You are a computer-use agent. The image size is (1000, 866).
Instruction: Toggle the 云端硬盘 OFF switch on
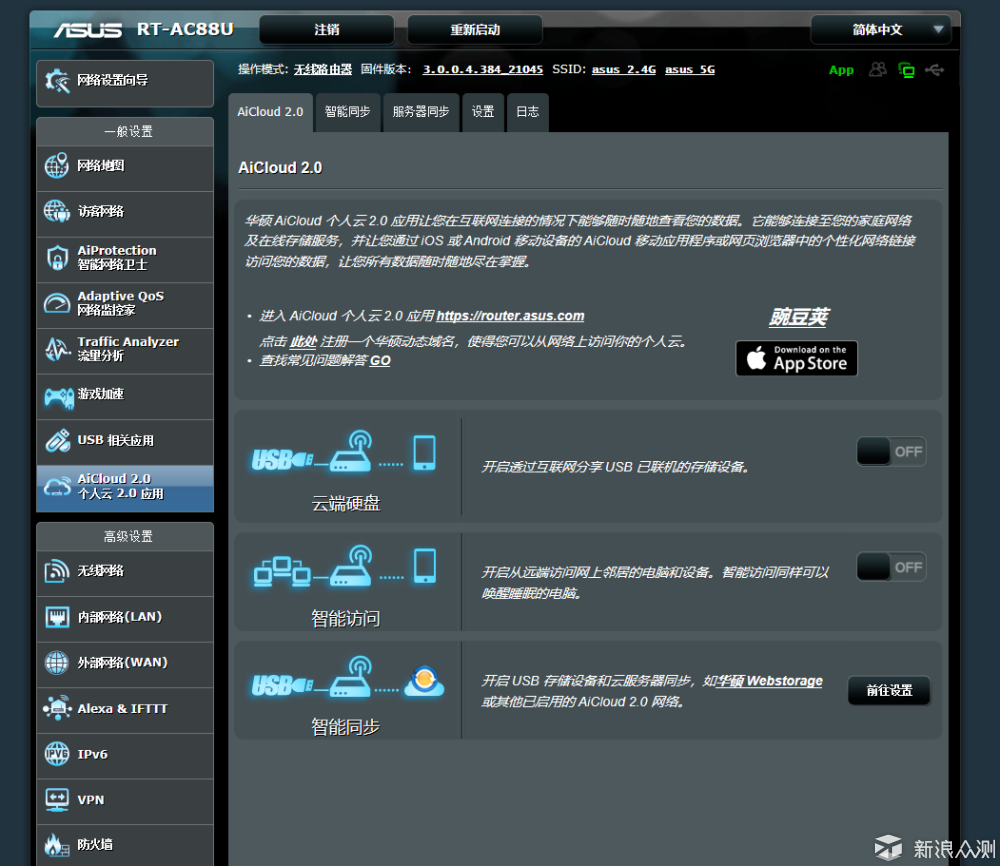pos(891,451)
